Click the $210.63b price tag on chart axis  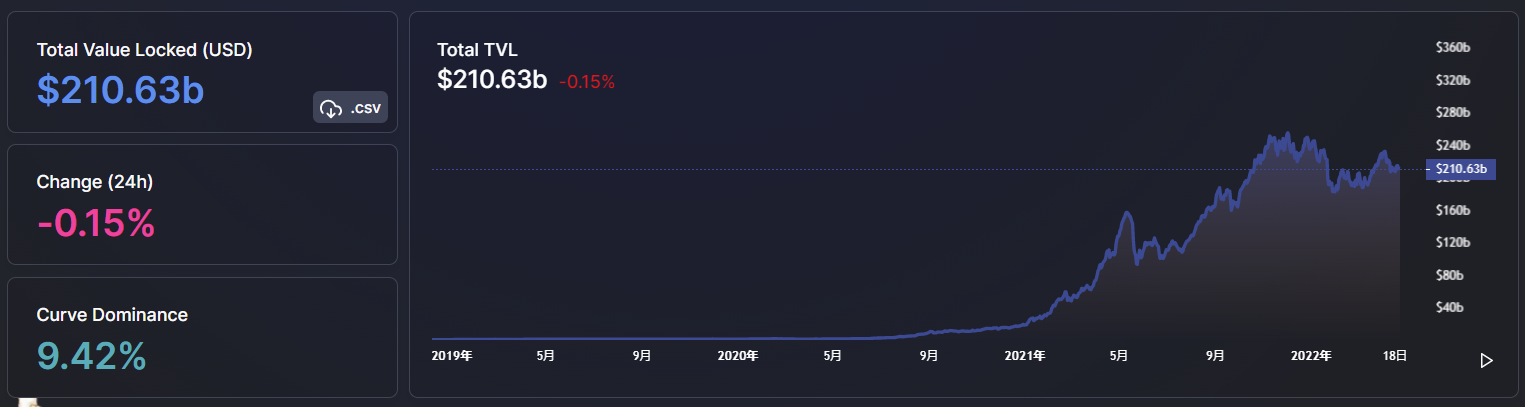tap(1461, 169)
